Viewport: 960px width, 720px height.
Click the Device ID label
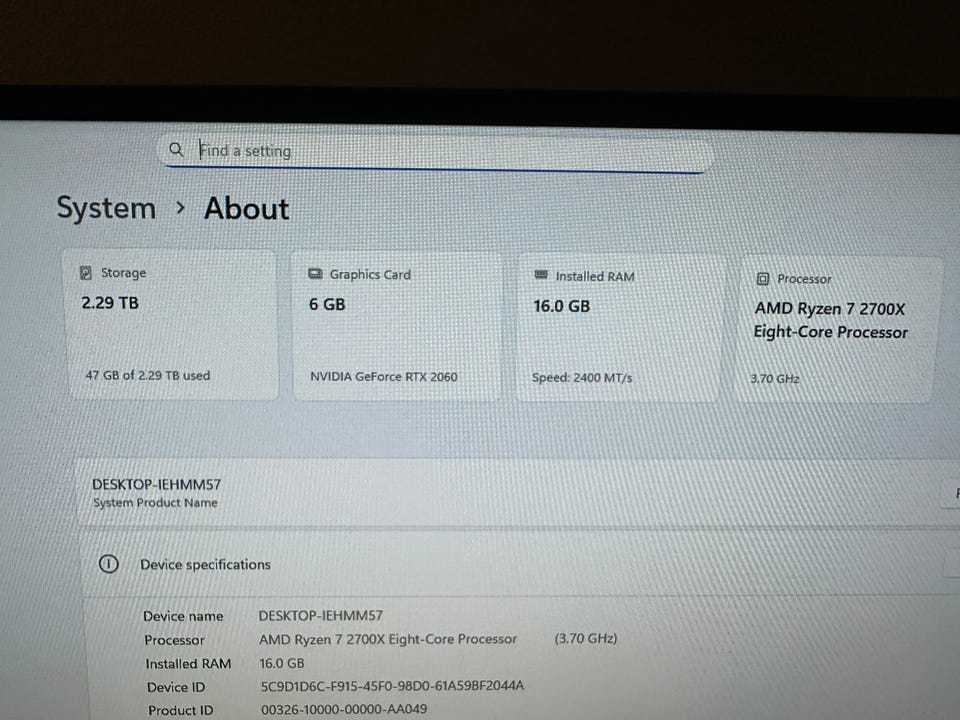tap(176, 688)
